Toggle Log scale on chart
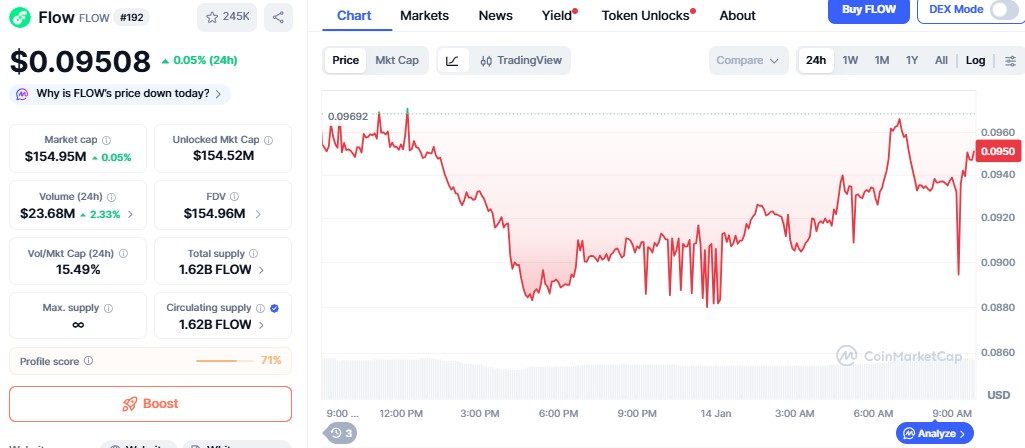This screenshot has width=1025, height=448. click(x=975, y=60)
